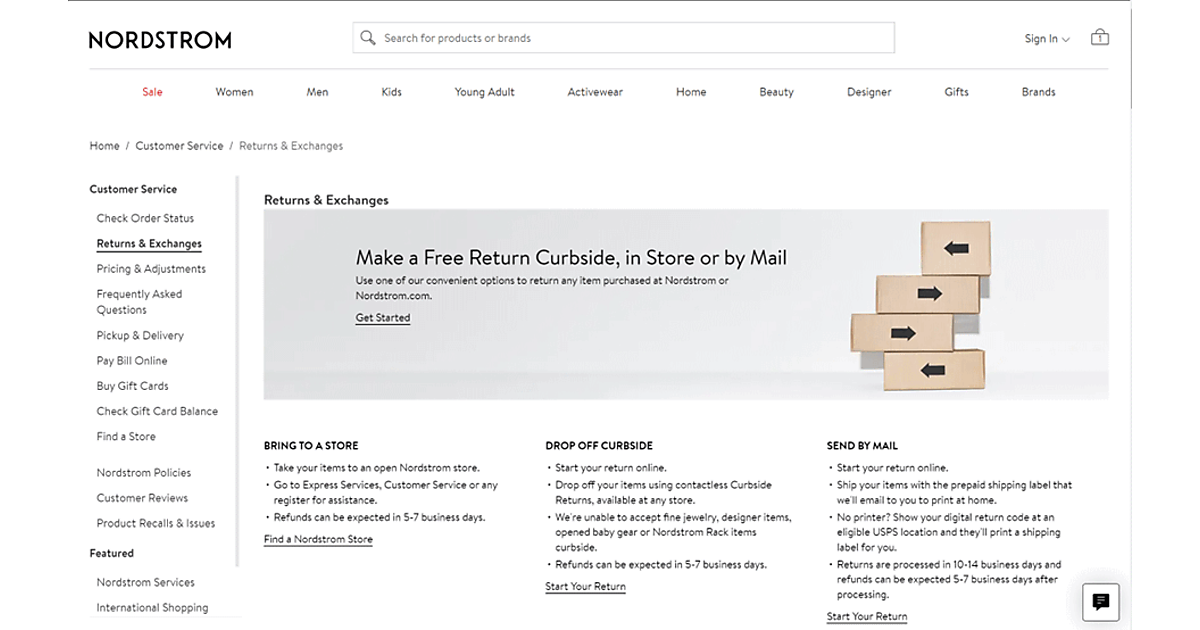Go to Check Order Status in sidebar
The image size is (1200, 630).
pyautogui.click(x=145, y=218)
